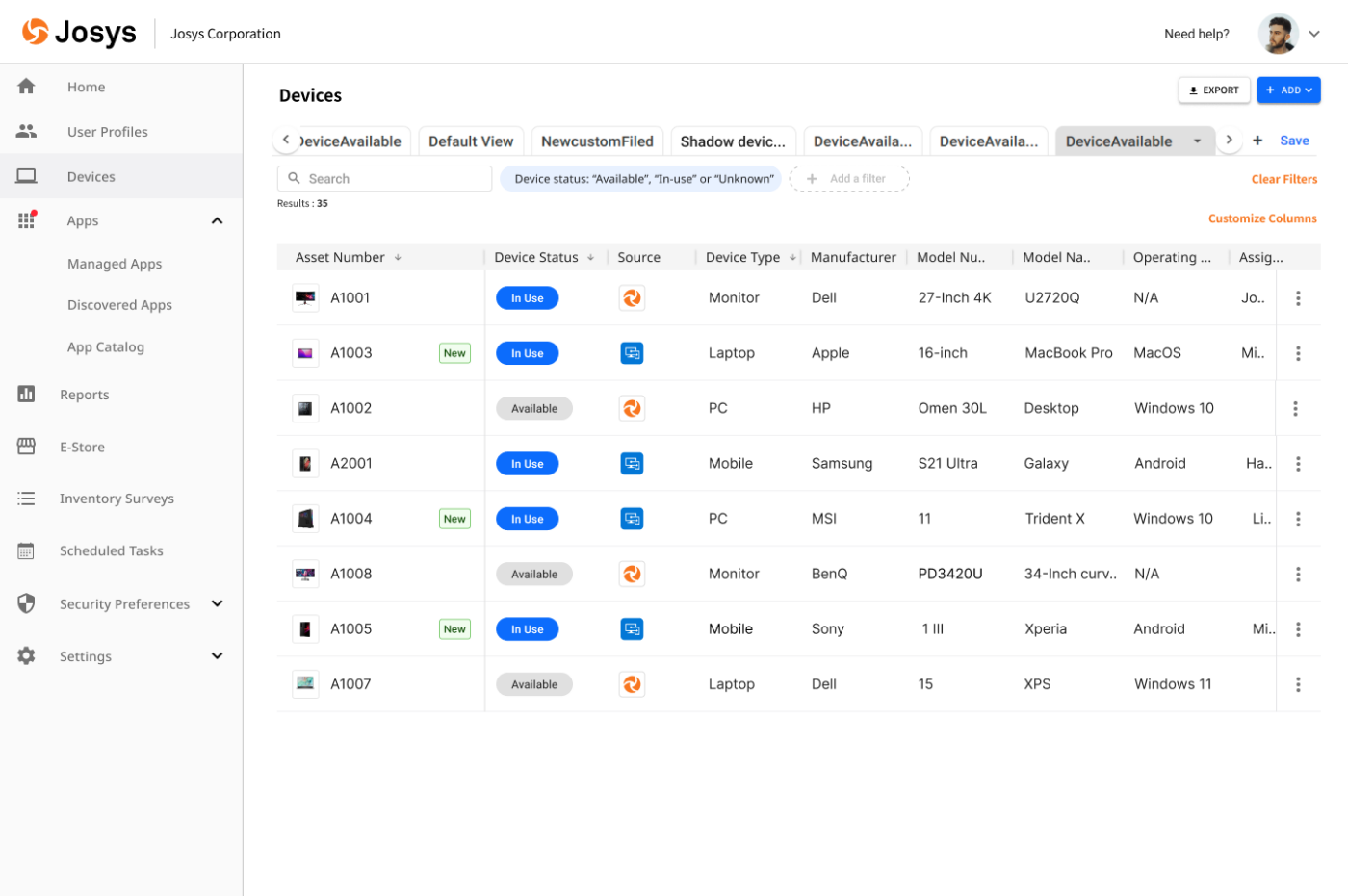The image size is (1348, 896).
Task: Click the Device status filter chip
Action: point(640,179)
